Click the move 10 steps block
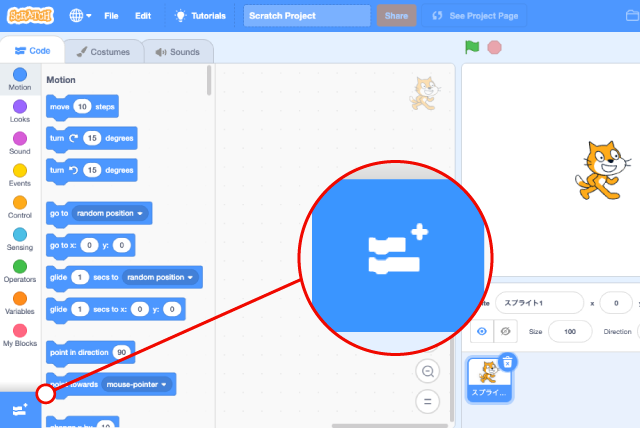Image resolution: width=640 pixels, height=430 pixels. click(x=82, y=107)
